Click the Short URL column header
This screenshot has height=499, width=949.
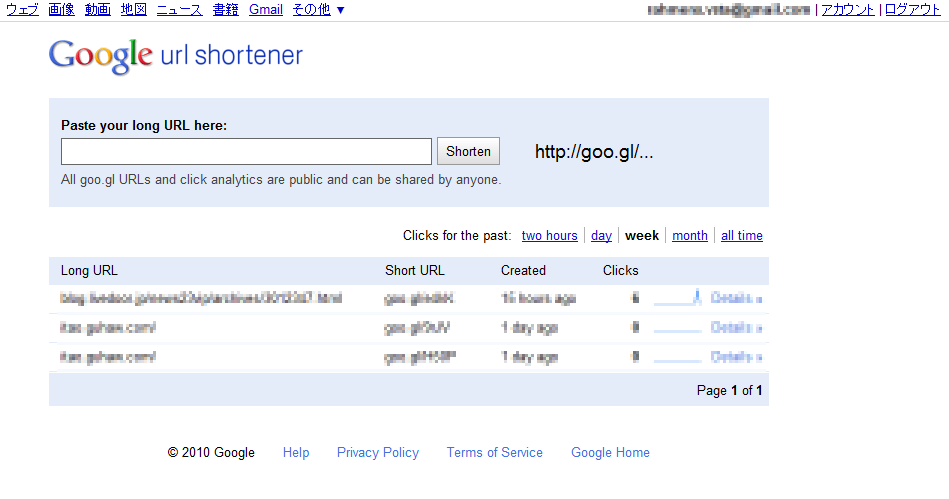pos(415,271)
